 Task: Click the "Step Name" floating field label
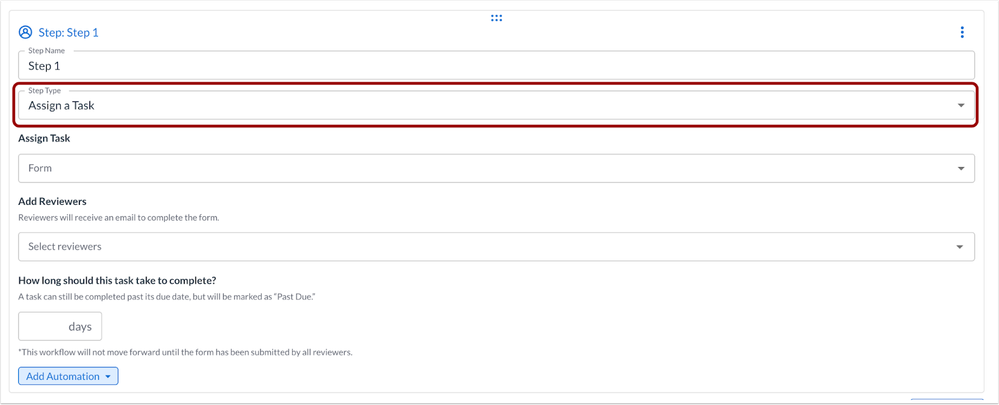tap(46, 51)
